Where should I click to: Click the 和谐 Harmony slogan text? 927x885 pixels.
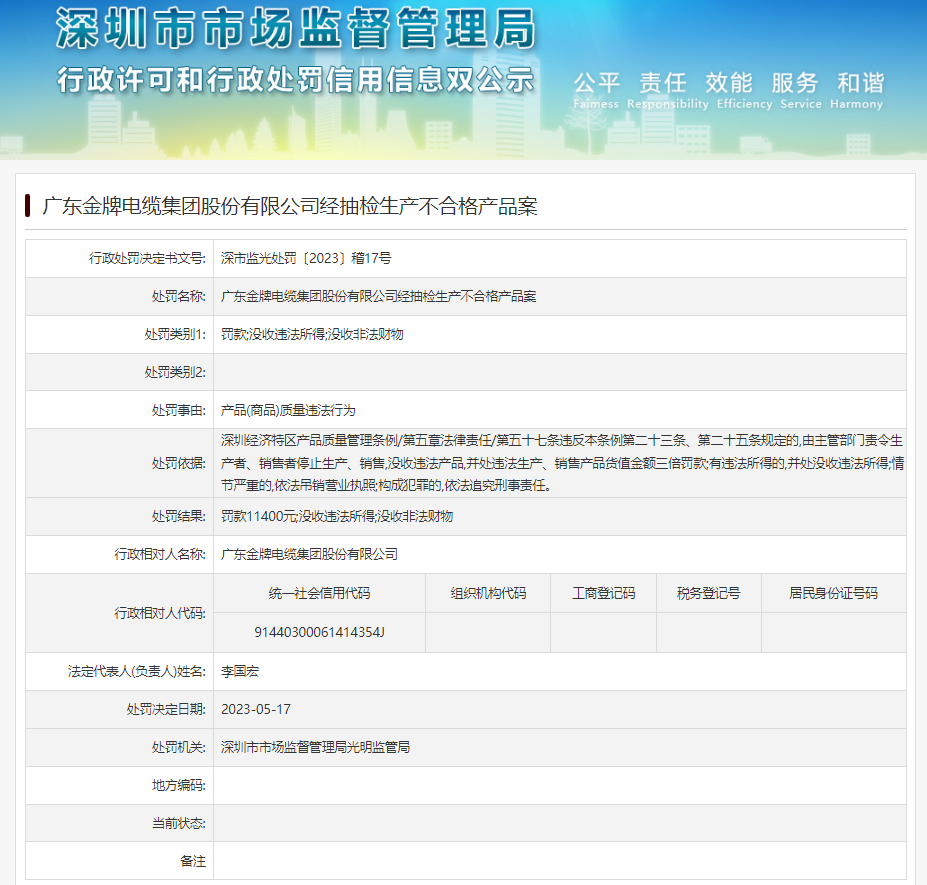[x=857, y=90]
